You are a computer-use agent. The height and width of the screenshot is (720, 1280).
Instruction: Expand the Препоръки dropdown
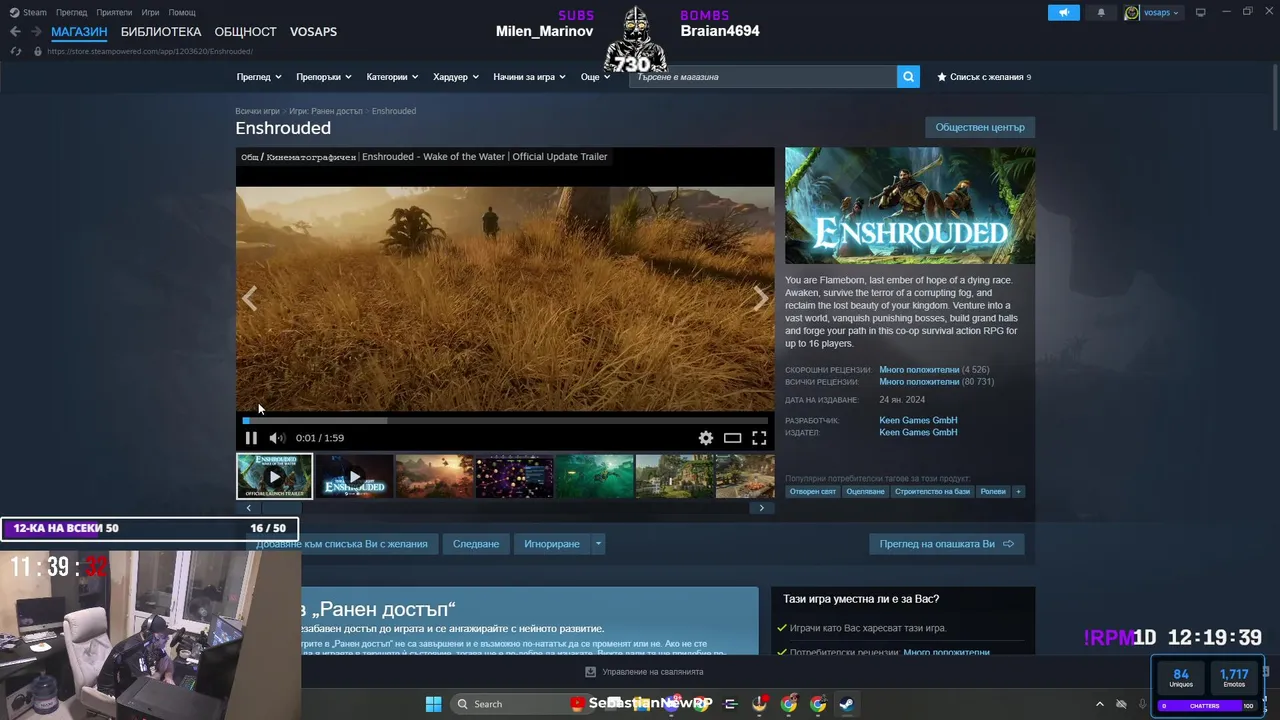tap(324, 77)
